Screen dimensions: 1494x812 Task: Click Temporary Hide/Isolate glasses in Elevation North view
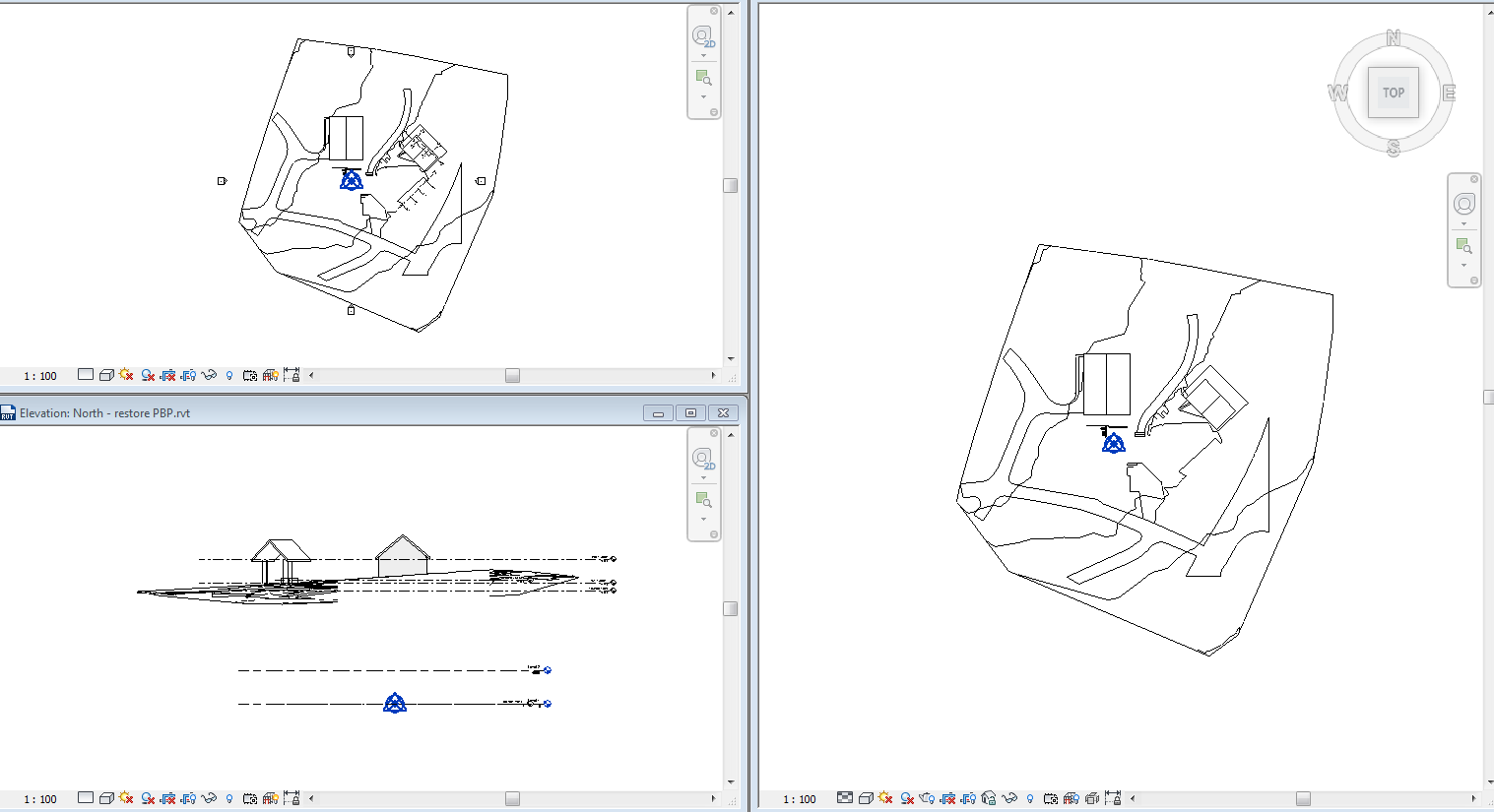click(209, 798)
